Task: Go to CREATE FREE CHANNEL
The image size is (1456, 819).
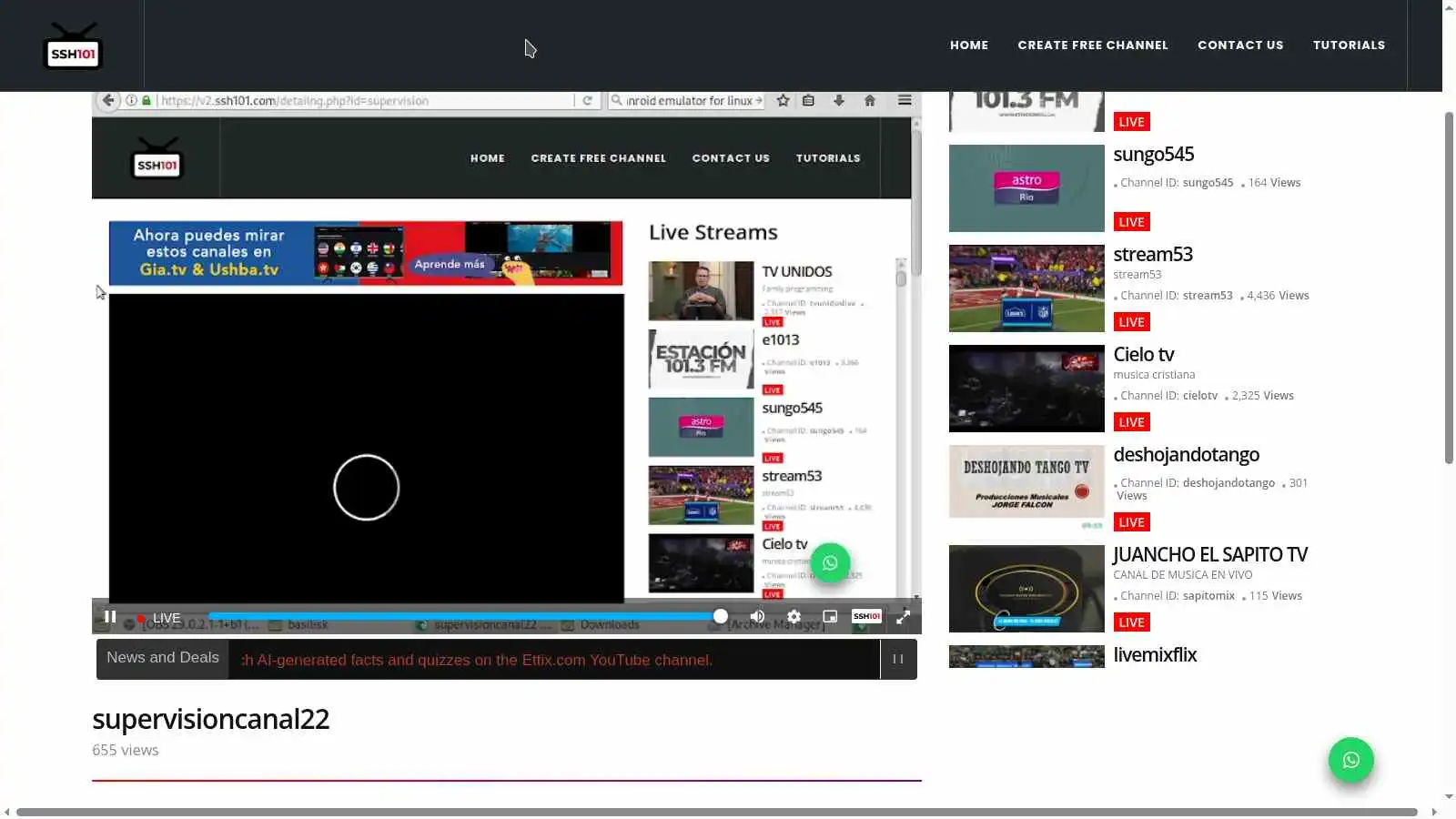Action: [1093, 45]
